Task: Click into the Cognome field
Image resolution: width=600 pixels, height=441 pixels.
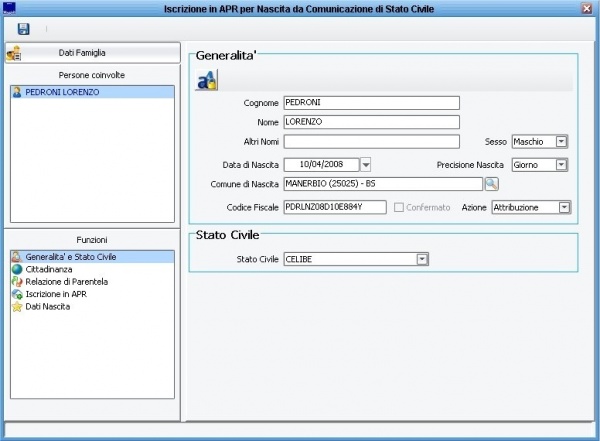Action: pyautogui.click(x=372, y=103)
